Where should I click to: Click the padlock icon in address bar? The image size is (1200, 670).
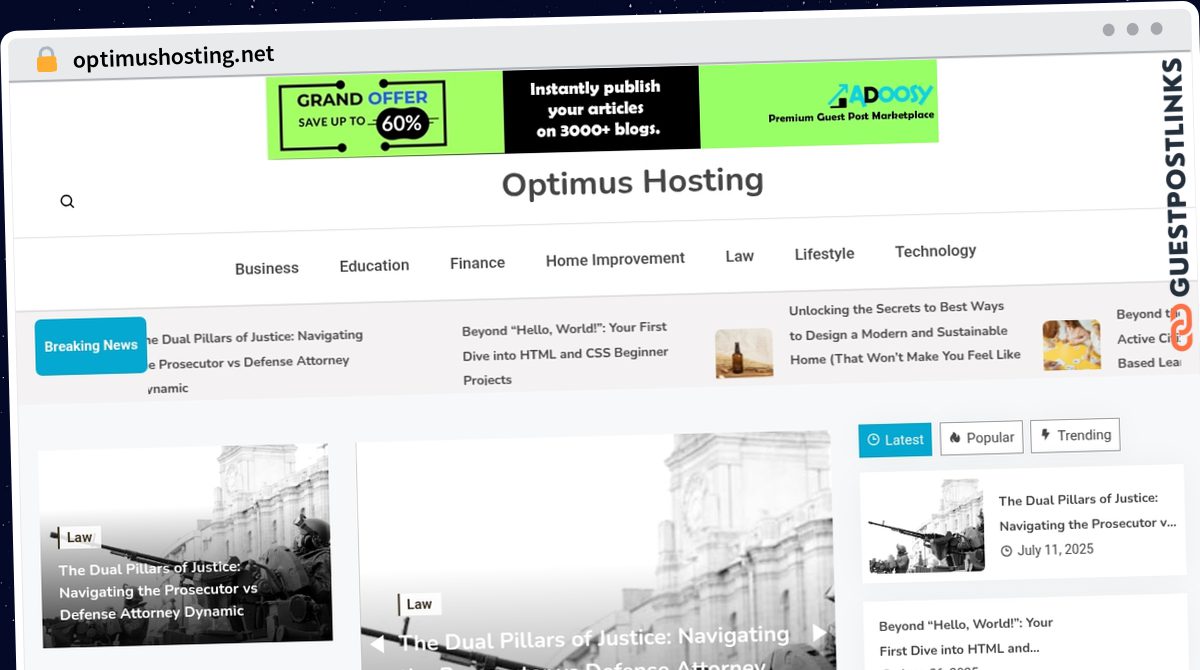47,59
